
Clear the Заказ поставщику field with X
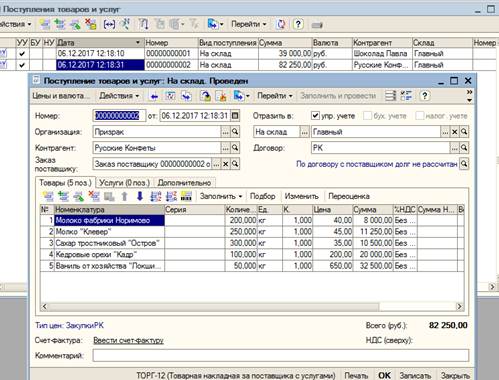[226, 164]
